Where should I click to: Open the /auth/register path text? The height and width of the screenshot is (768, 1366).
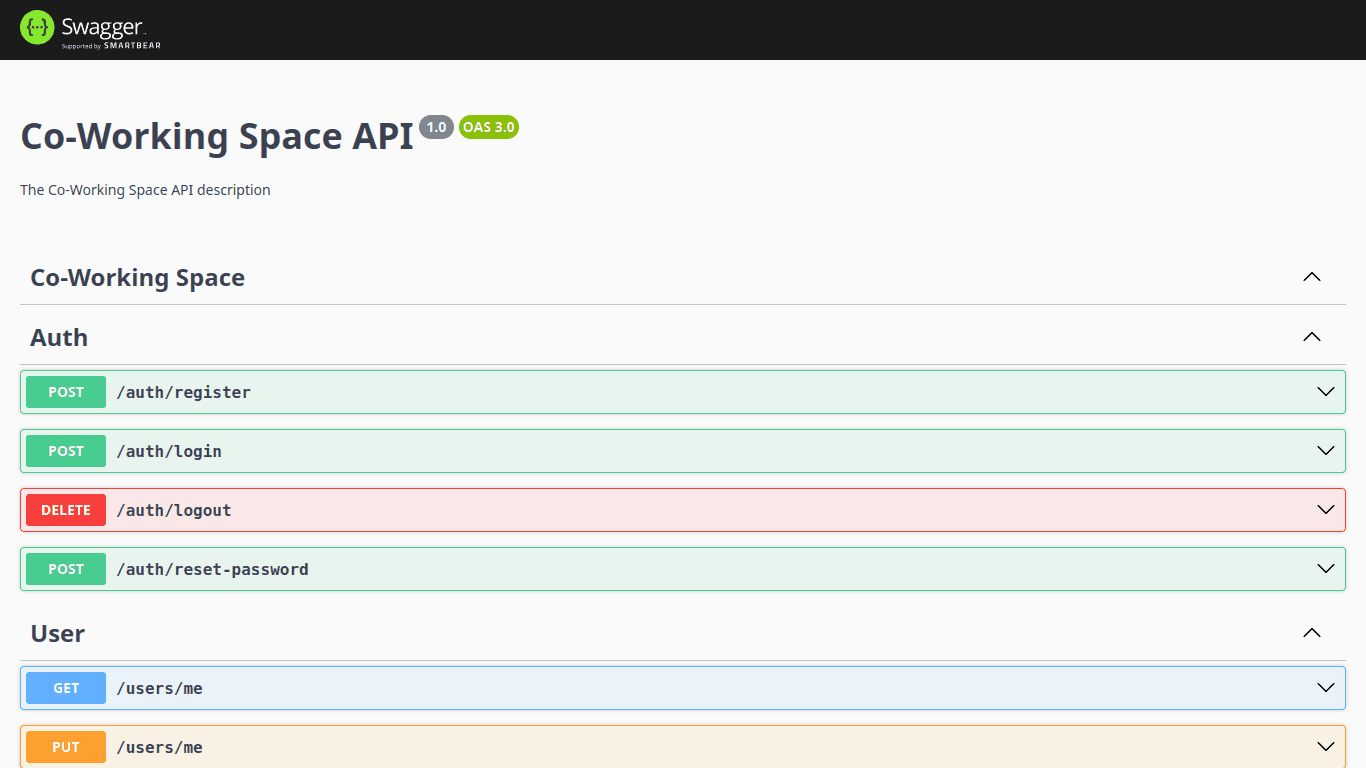184,392
